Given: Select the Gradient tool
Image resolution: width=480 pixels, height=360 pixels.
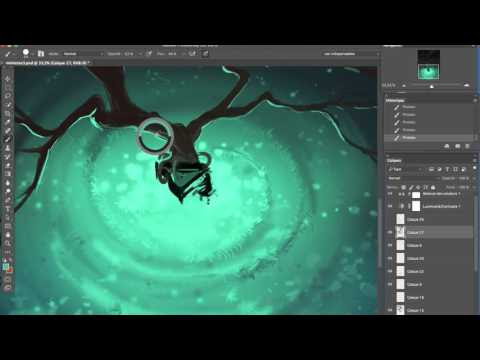Looking at the screenshot, I should 8,174.
